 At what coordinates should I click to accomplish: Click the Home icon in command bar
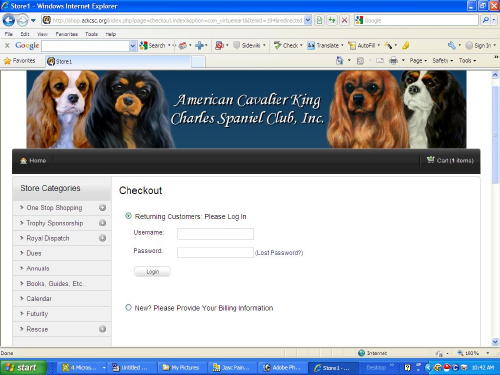click(x=339, y=61)
